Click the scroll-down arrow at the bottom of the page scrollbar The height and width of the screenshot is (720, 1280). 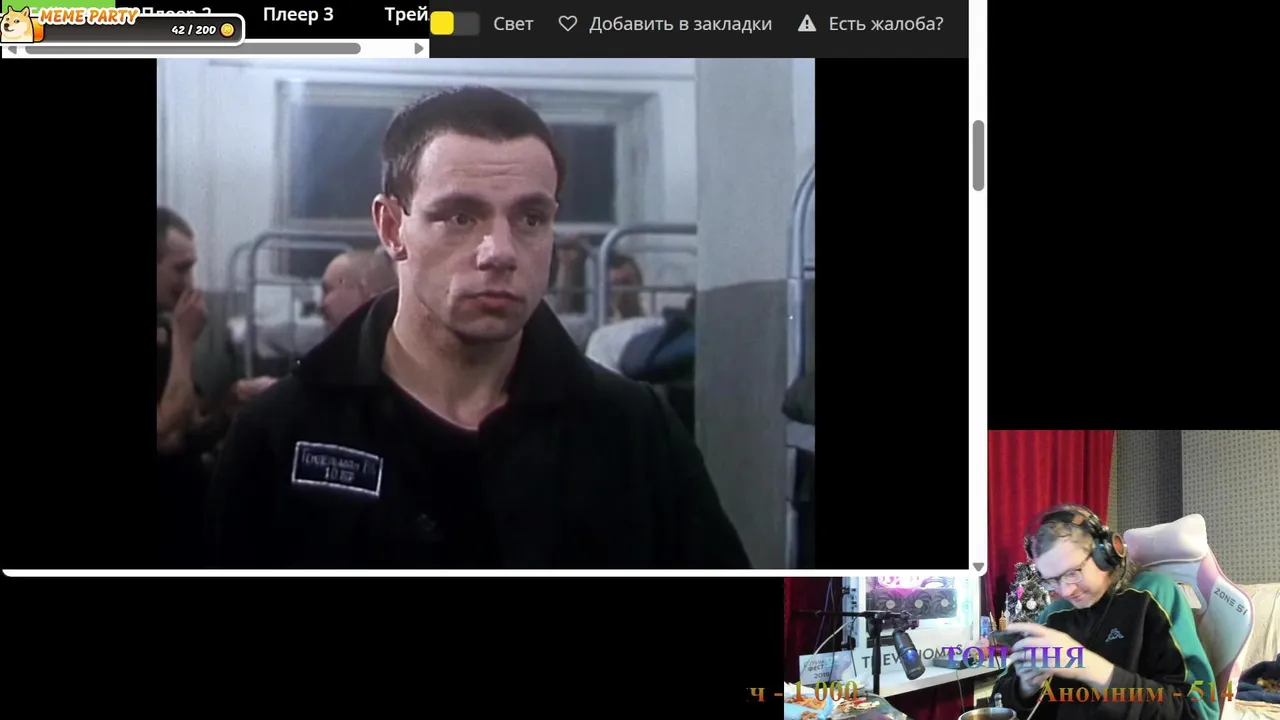[x=978, y=567]
